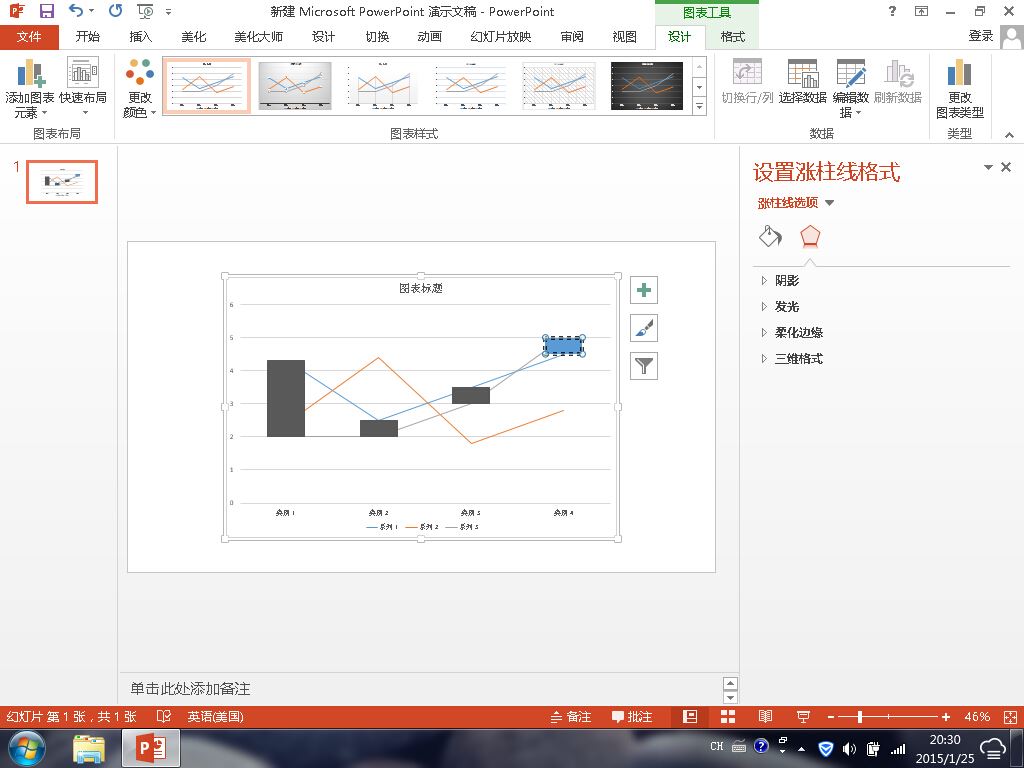Open Change Colors (更改颜色) palette
This screenshot has width=1024, height=768.
(x=140, y=88)
